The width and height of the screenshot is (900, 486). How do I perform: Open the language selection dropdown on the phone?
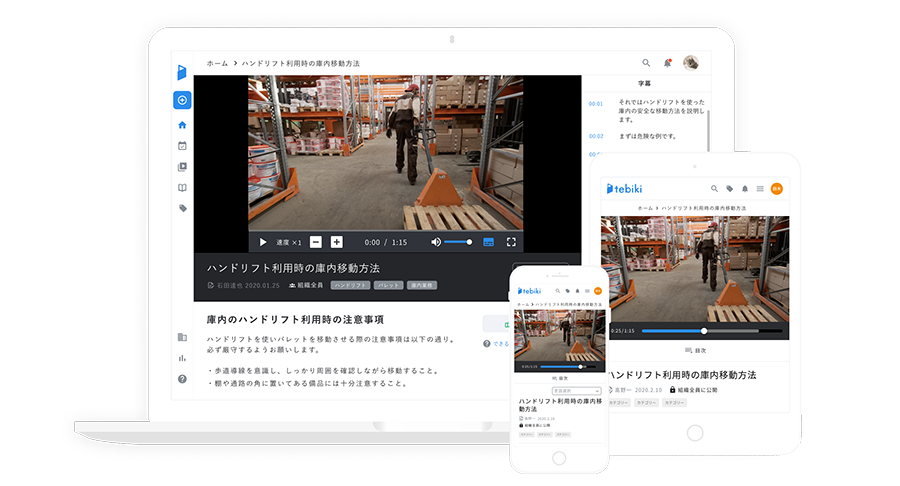pos(576,391)
